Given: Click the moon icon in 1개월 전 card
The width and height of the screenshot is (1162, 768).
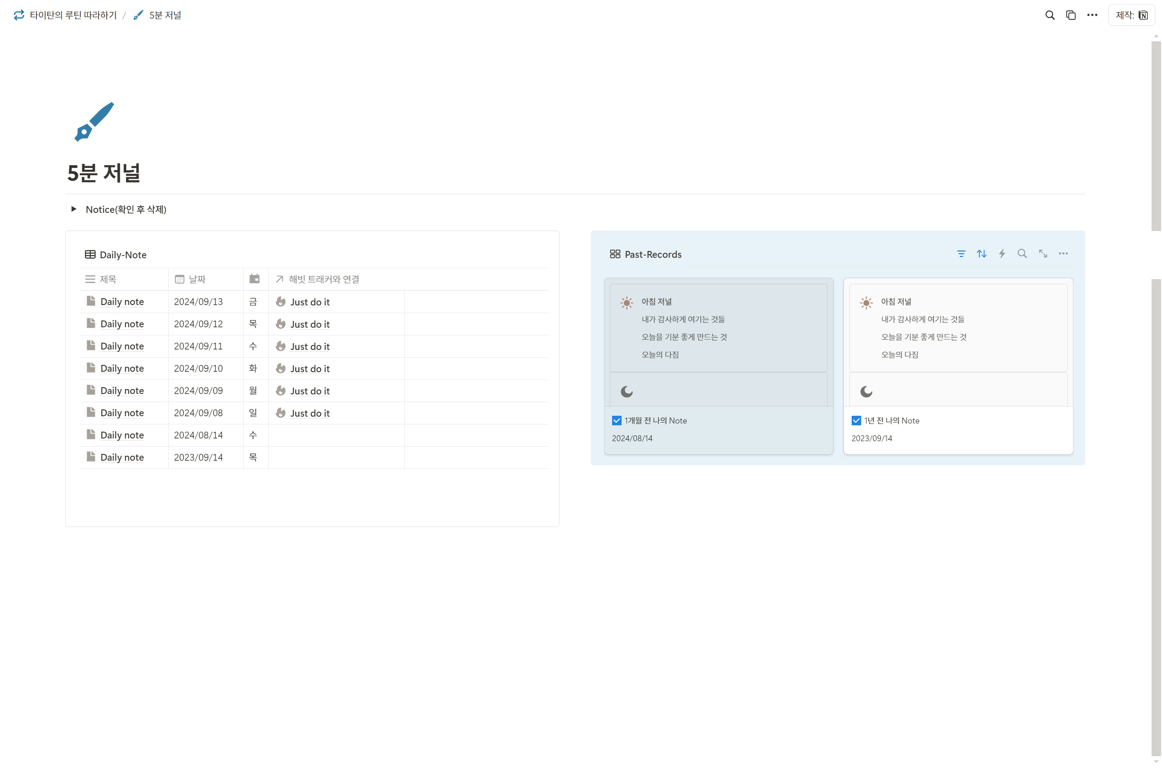Looking at the screenshot, I should (627, 391).
